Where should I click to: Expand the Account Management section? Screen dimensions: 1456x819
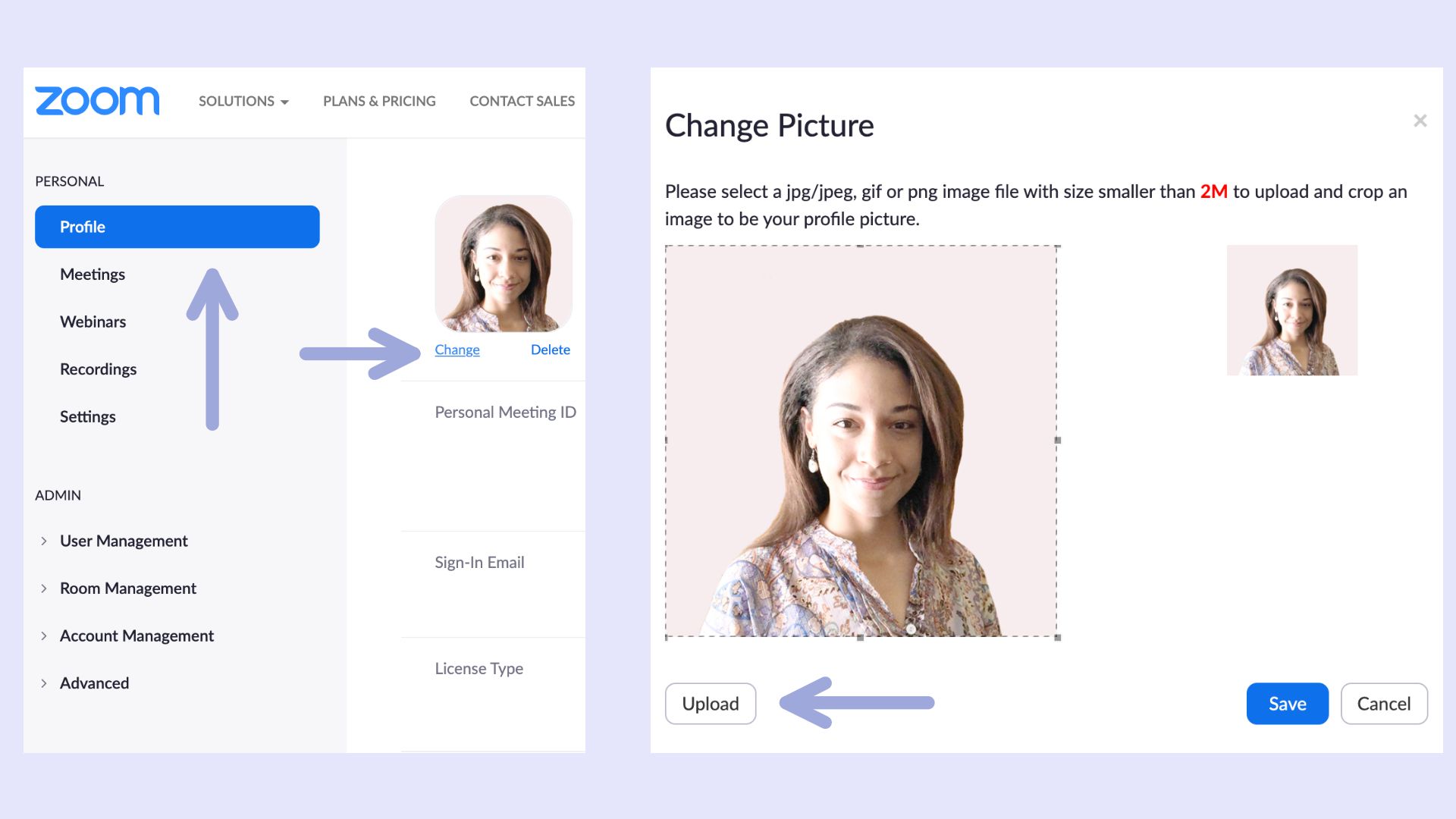(x=44, y=635)
